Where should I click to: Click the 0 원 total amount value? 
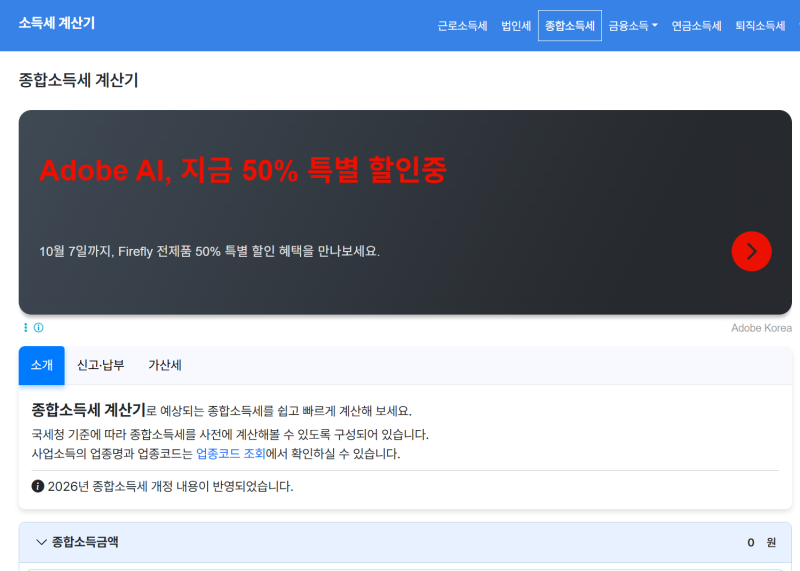[761, 542]
